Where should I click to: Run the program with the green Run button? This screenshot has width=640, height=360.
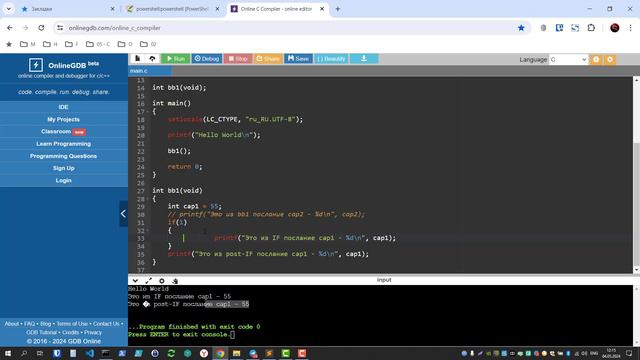pyautogui.click(x=175, y=59)
